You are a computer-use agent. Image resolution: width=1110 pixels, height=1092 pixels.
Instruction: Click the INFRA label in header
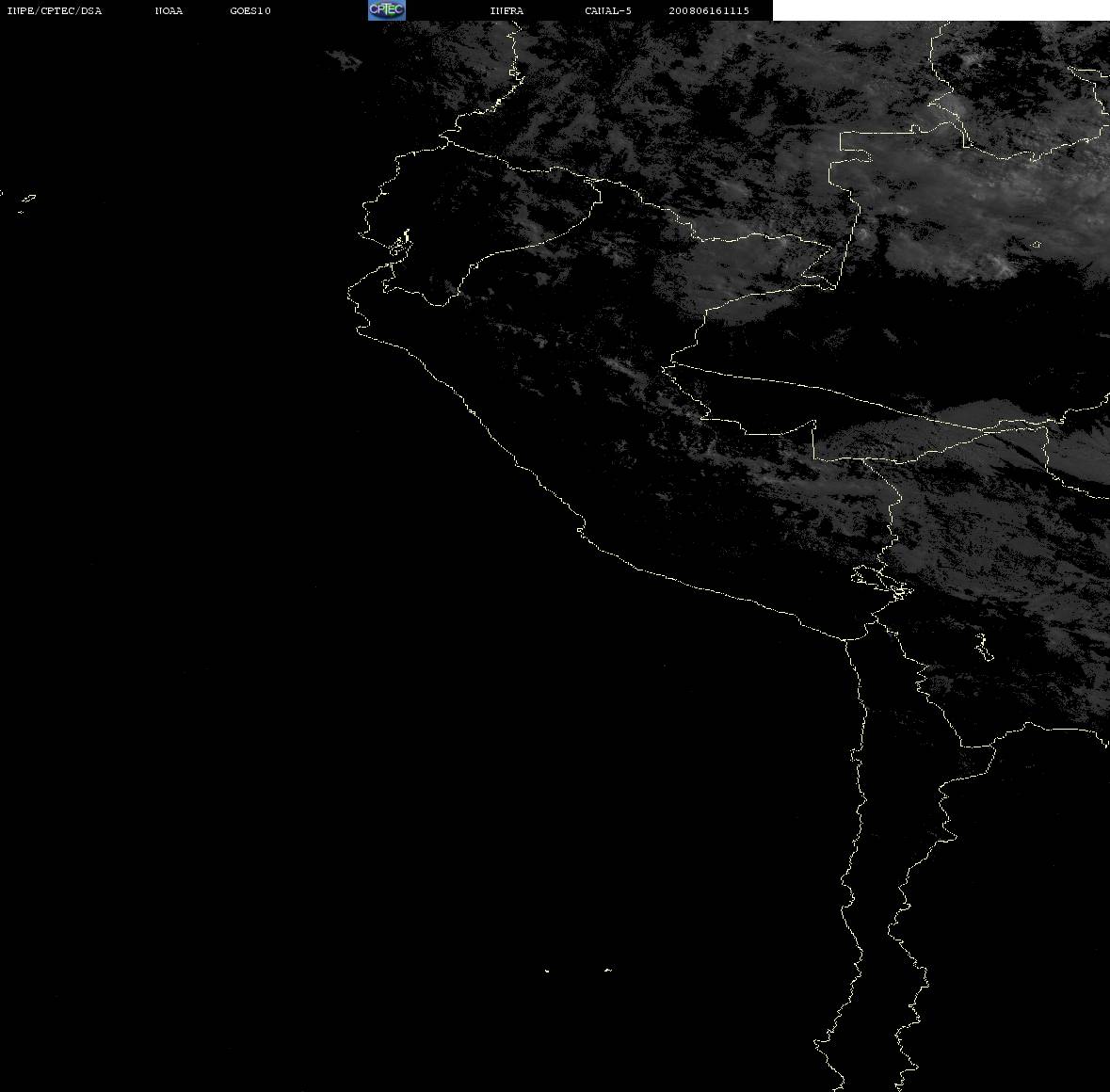click(507, 10)
